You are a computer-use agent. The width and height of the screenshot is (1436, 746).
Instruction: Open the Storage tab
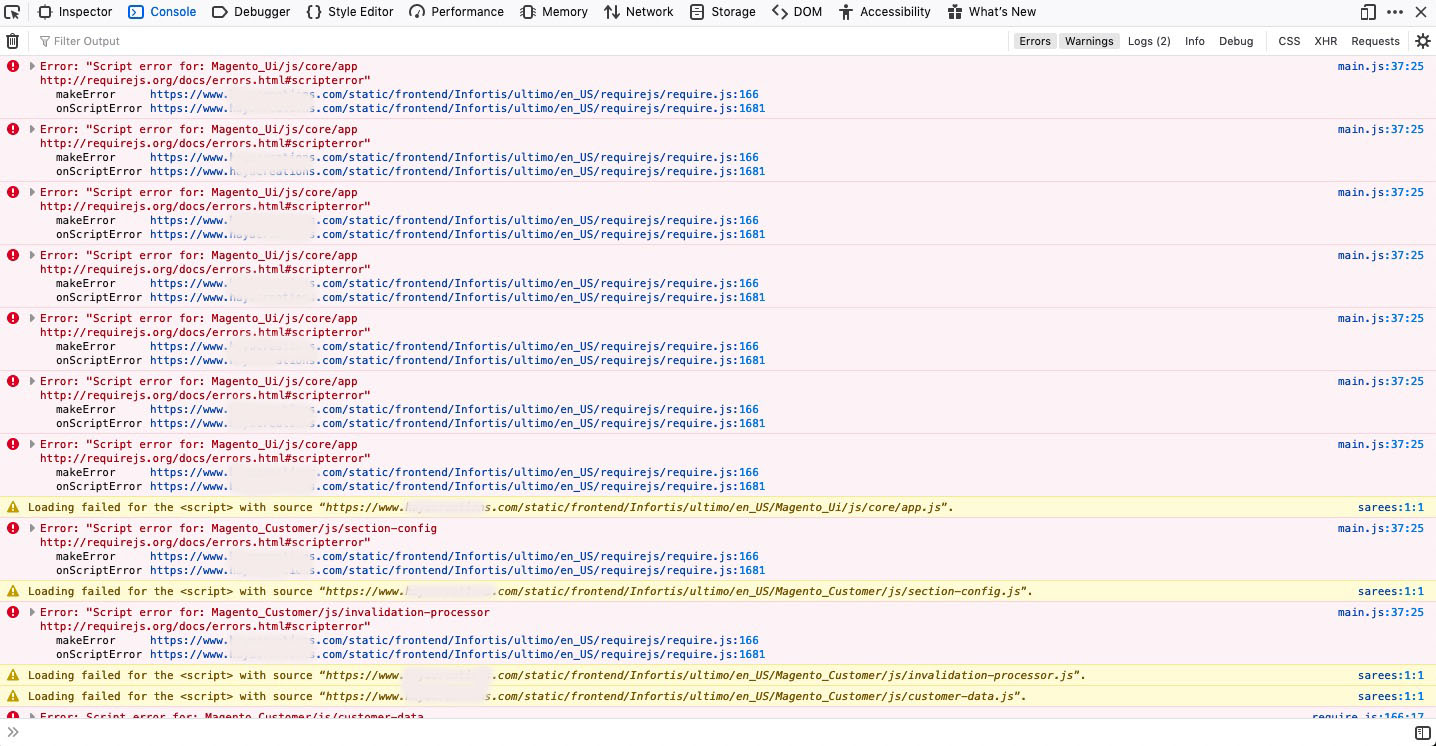[x=723, y=12]
